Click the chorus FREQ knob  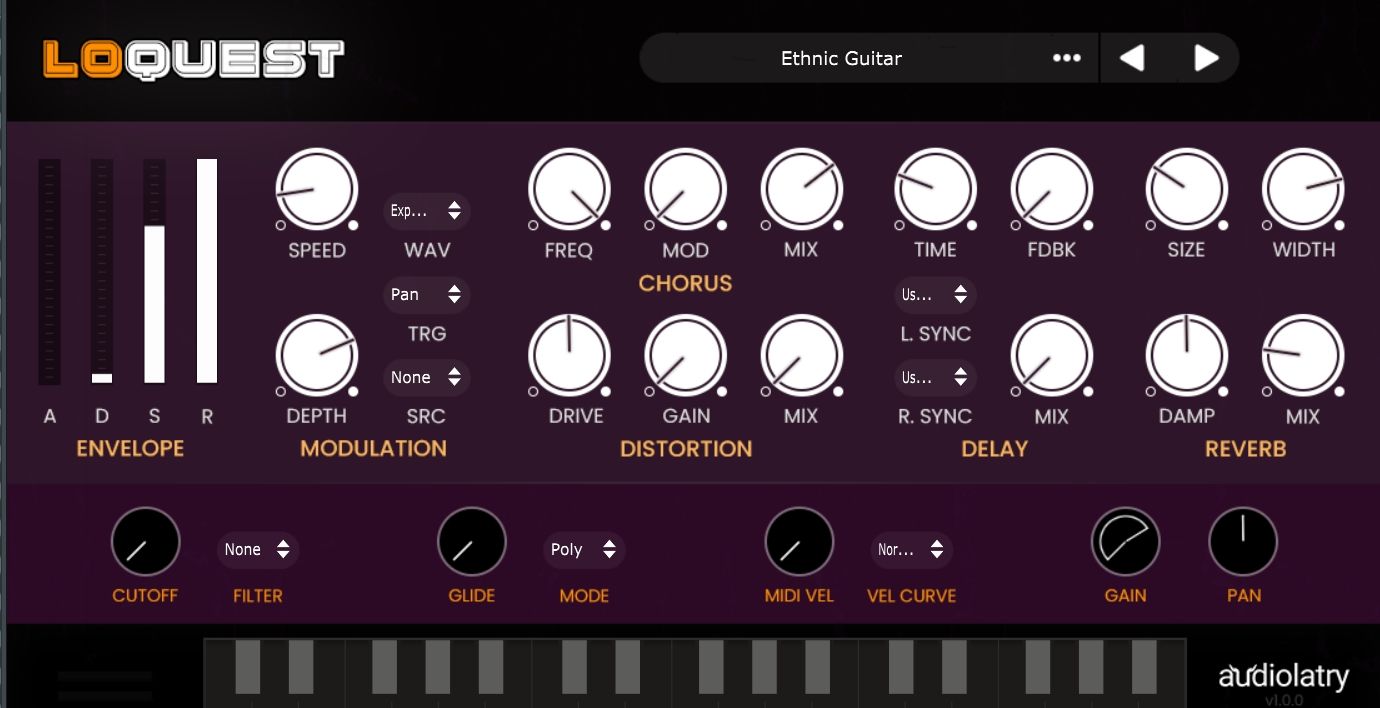[x=569, y=189]
